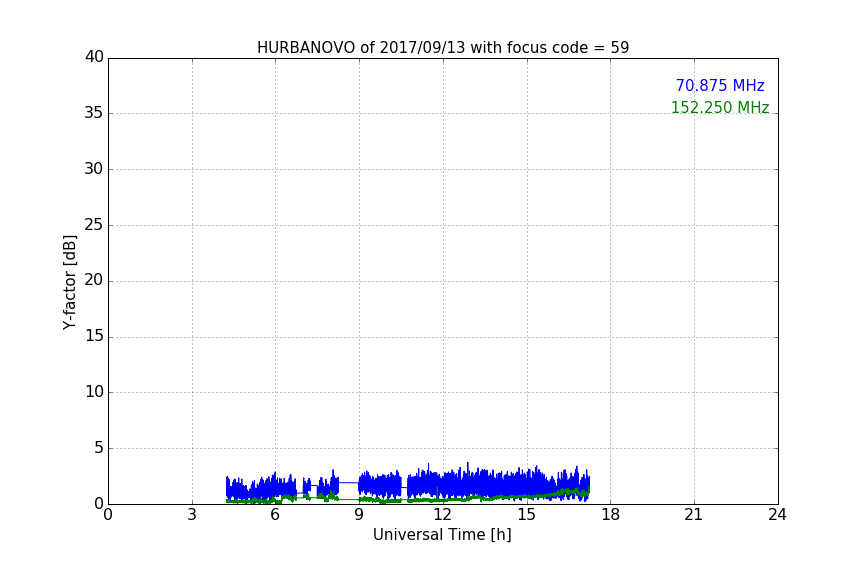Click the y-axis tick label '15'
The height and width of the screenshot is (576, 864).
[94, 336]
